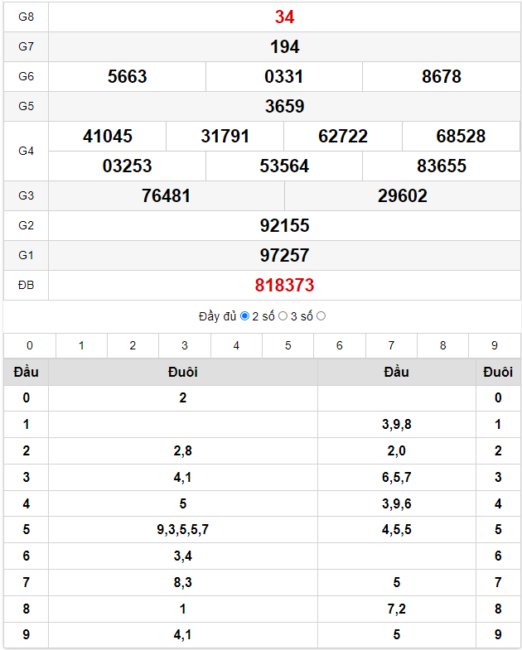Filter results by digit 0
The height and width of the screenshot is (650, 522).
pyautogui.click(x=29, y=345)
